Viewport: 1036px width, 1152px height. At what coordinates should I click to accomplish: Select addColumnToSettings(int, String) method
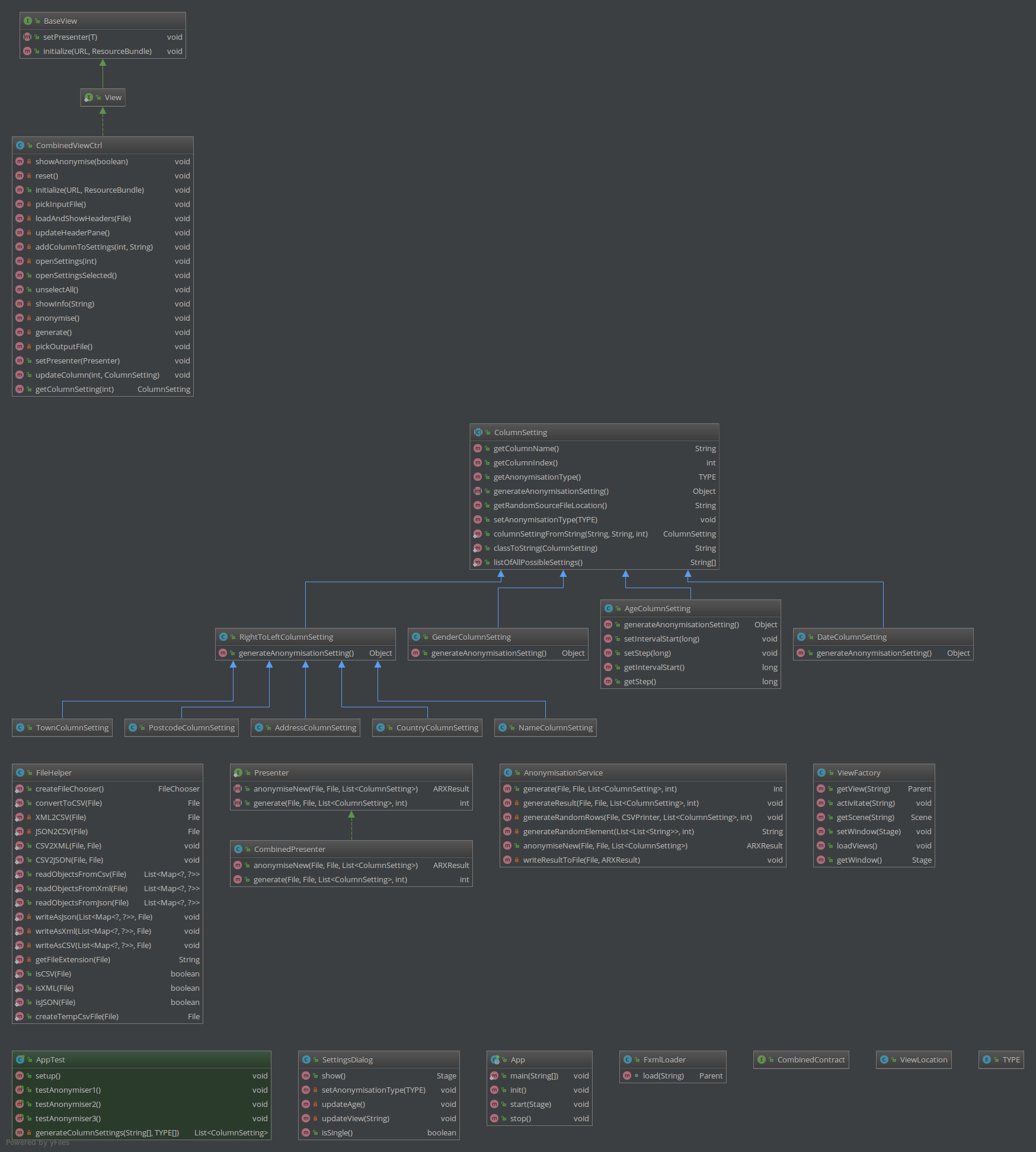click(103, 247)
